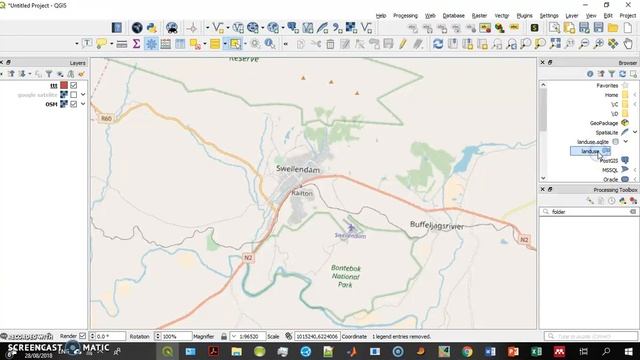640x360 pixels.
Task: Click the Layers panel filter legend icon
Action: click(x=49, y=74)
